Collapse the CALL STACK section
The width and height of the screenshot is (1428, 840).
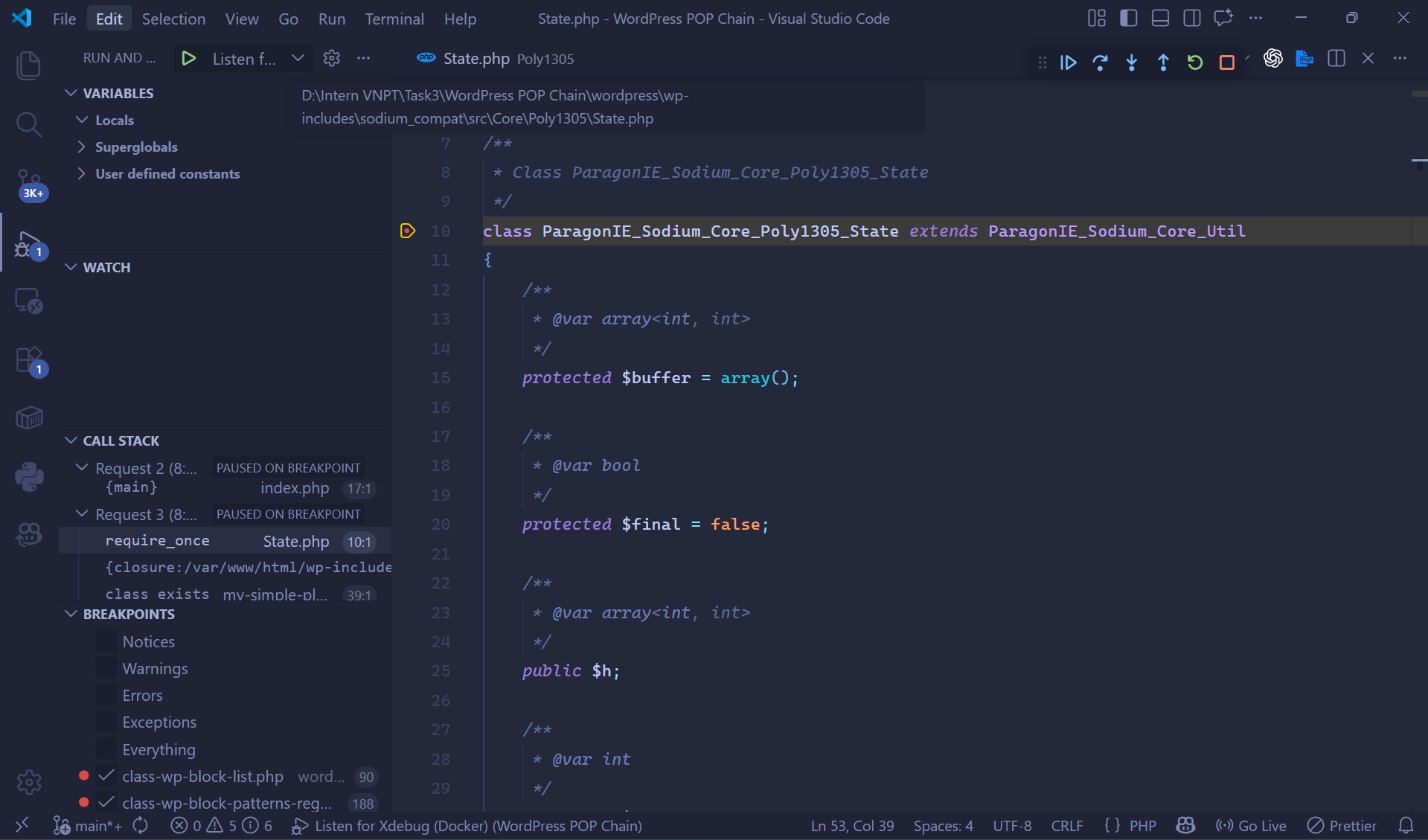71,440
